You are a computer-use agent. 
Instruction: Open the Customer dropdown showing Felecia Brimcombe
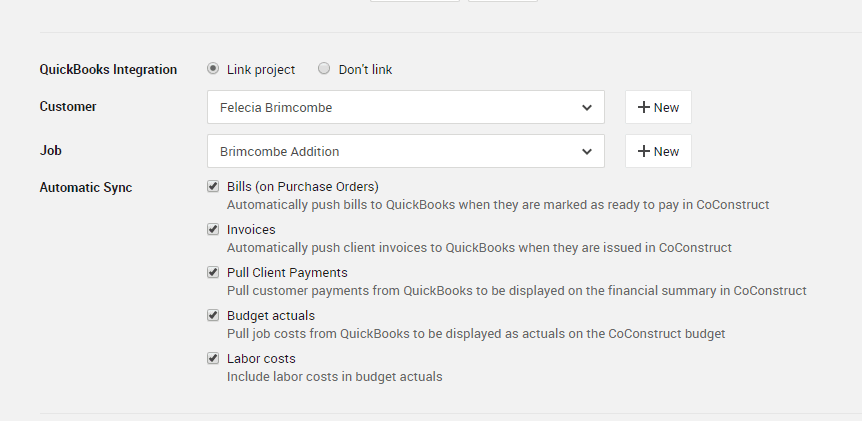coord(406,107)
